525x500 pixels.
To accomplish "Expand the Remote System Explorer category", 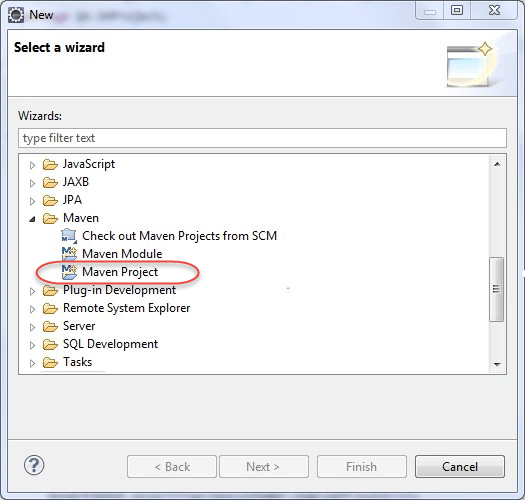I will (x=32, y=309).
